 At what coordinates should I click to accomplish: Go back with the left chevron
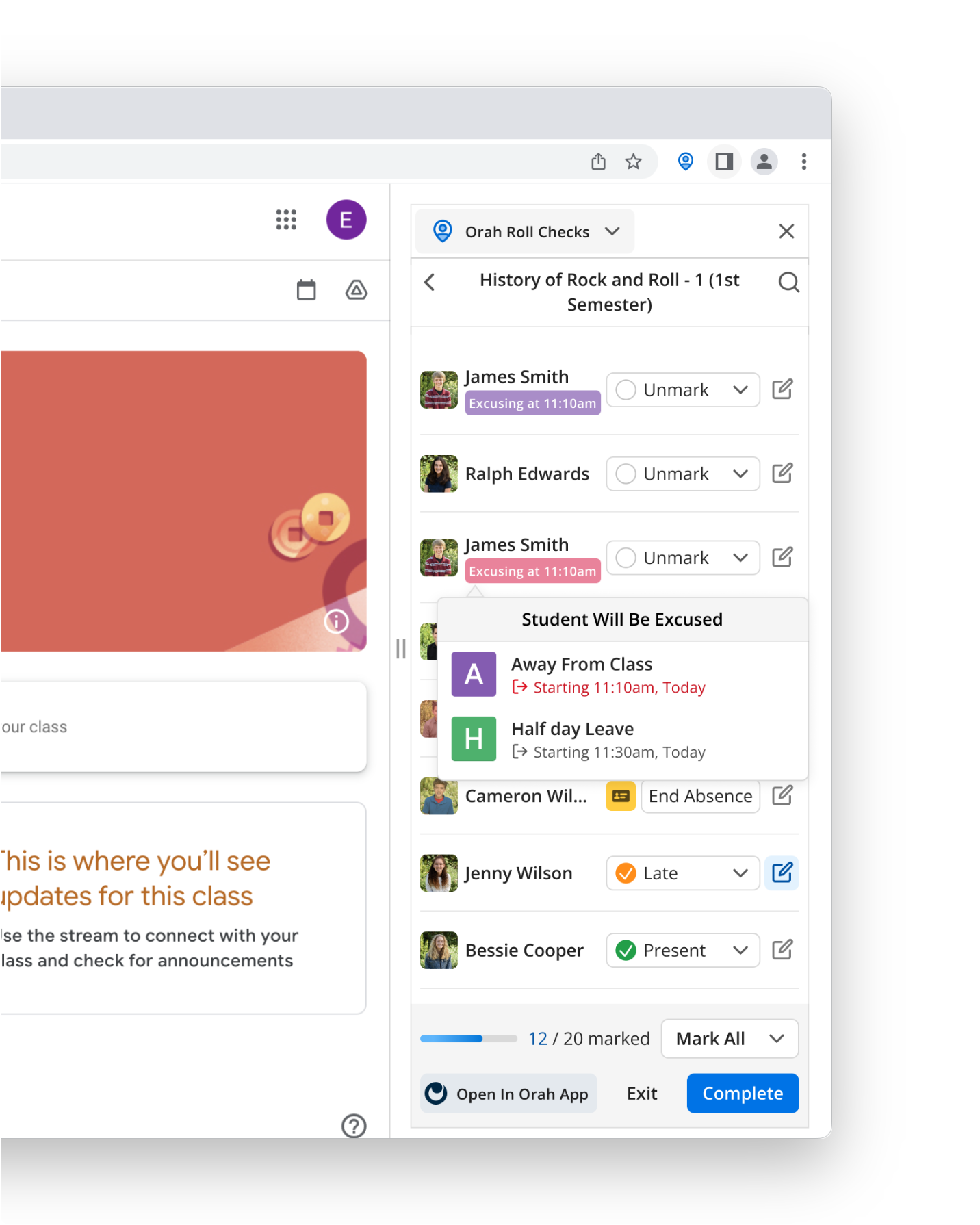(x=430, y=282)
